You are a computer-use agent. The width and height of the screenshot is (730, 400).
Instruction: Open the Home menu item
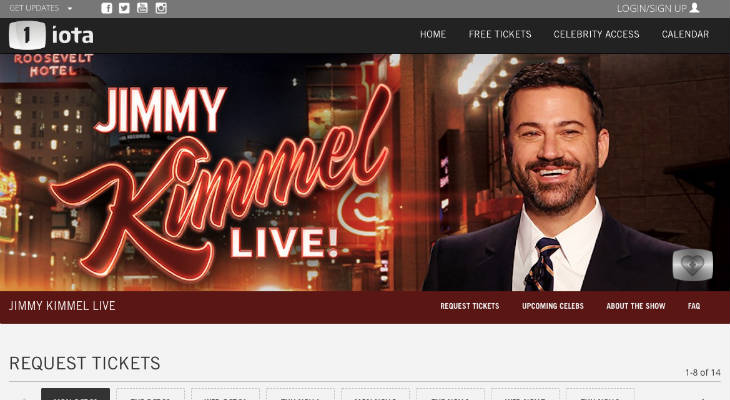[x=433, y=34]
